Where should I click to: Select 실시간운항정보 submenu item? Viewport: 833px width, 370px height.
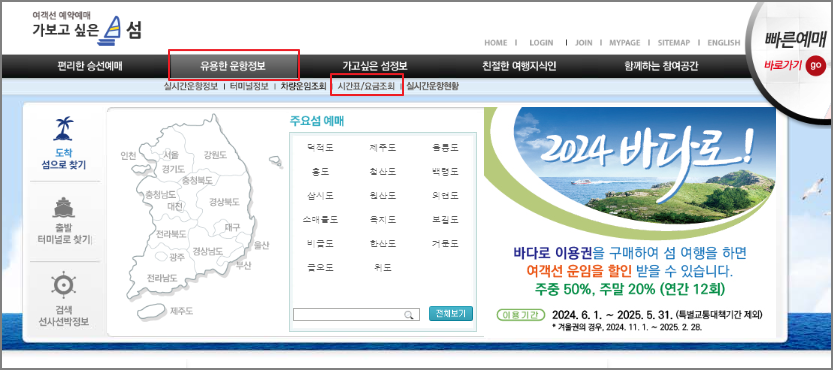[191, 86]
